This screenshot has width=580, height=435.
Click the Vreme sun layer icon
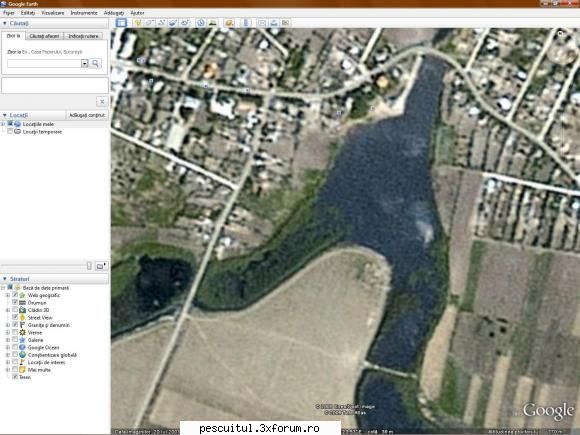22,333
